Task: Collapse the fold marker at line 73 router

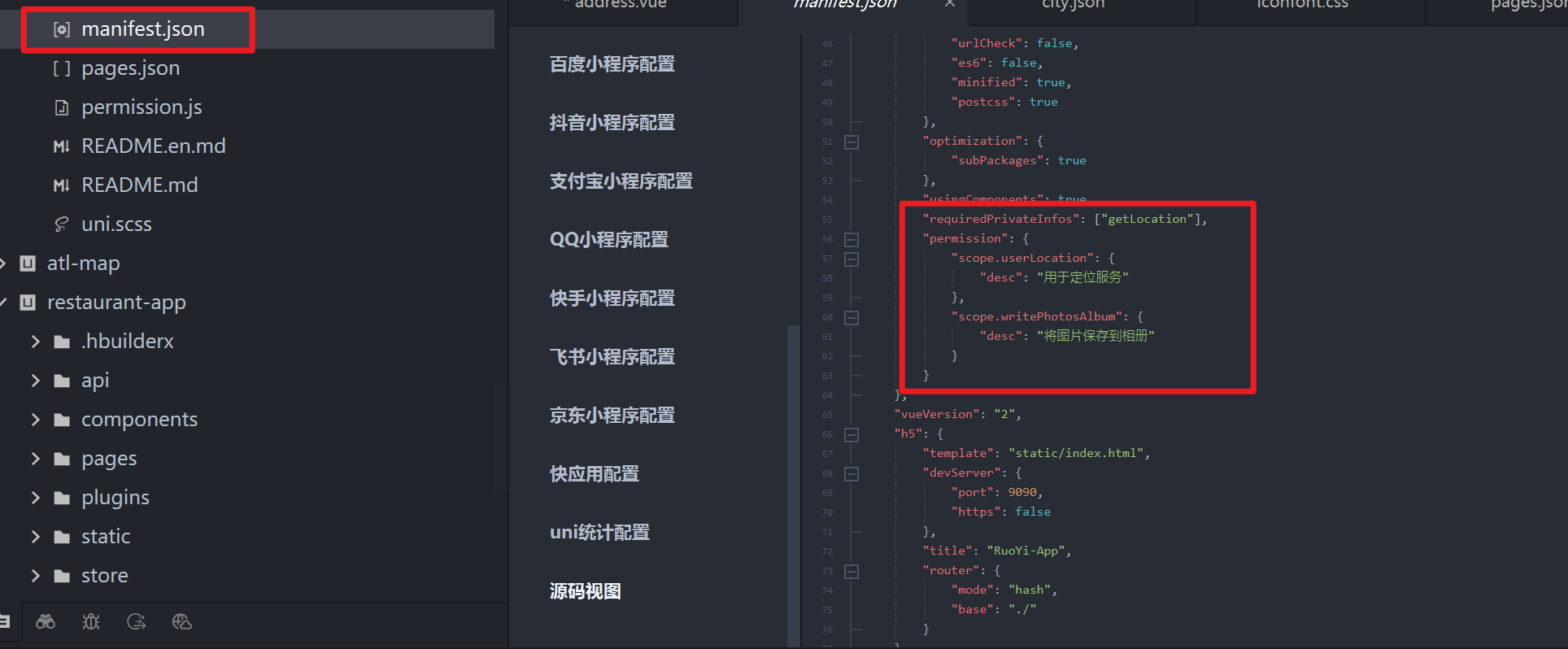Action: pos(852,571)
